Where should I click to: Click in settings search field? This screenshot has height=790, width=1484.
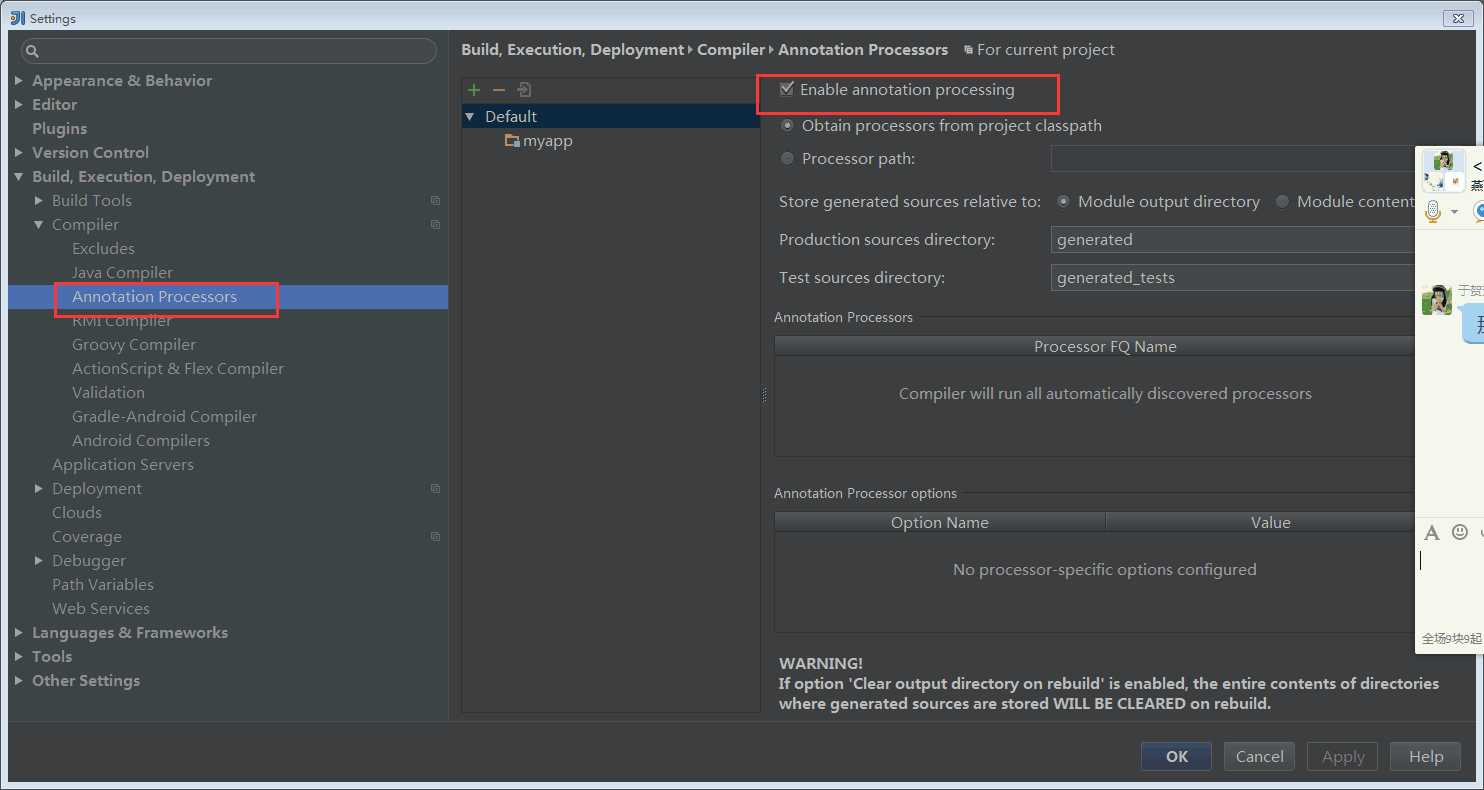tap(228, 51)
